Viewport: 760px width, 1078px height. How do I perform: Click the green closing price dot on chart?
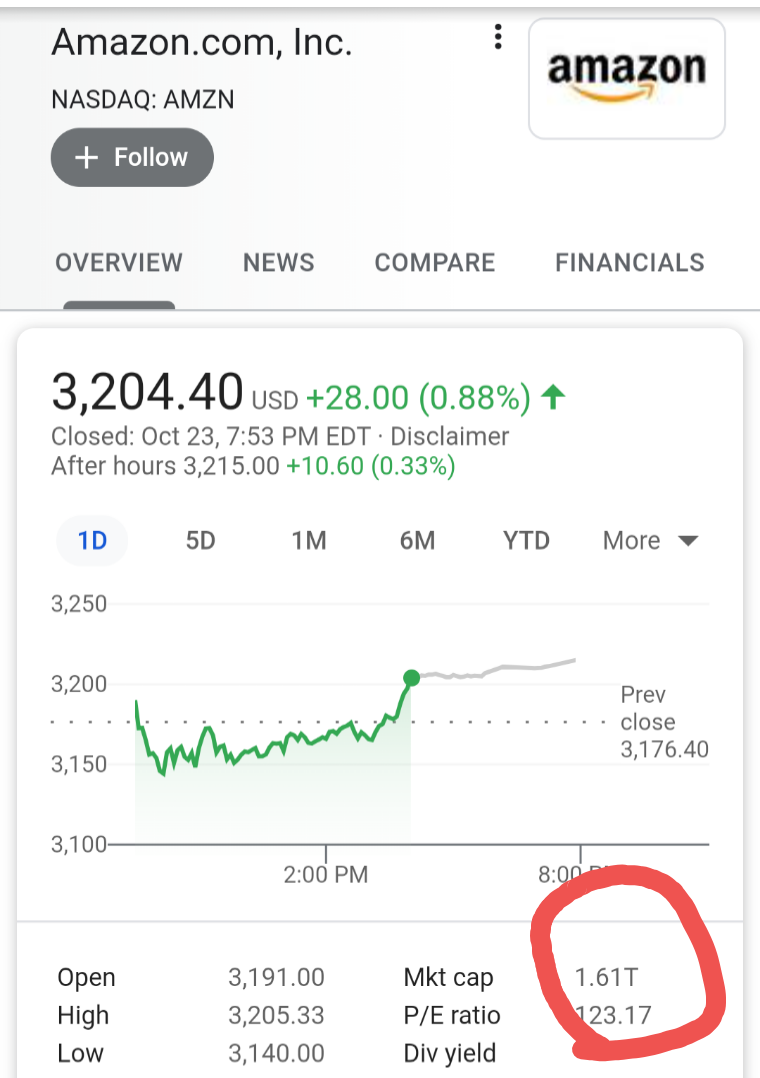tap(411, 679)
